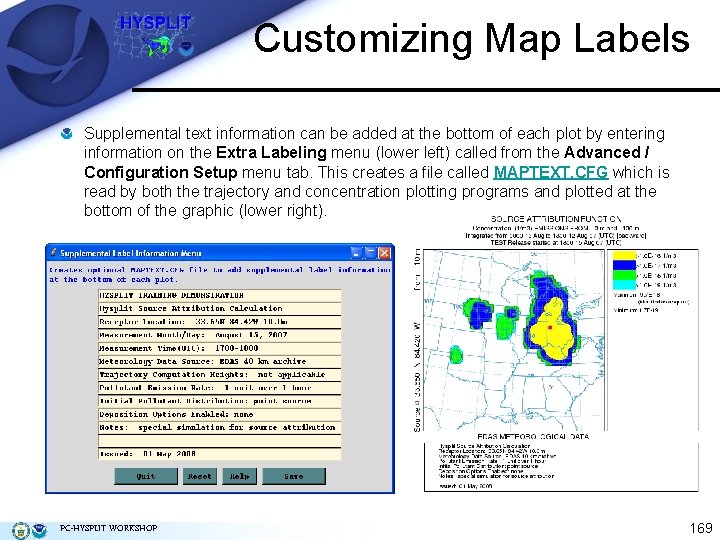The width and height of the screenshot is (720, 540).
Task: Click the SOURCE ATTRIBUTION FUNCTION plot title
Action: pyautogui.click(x=556, y=219)
